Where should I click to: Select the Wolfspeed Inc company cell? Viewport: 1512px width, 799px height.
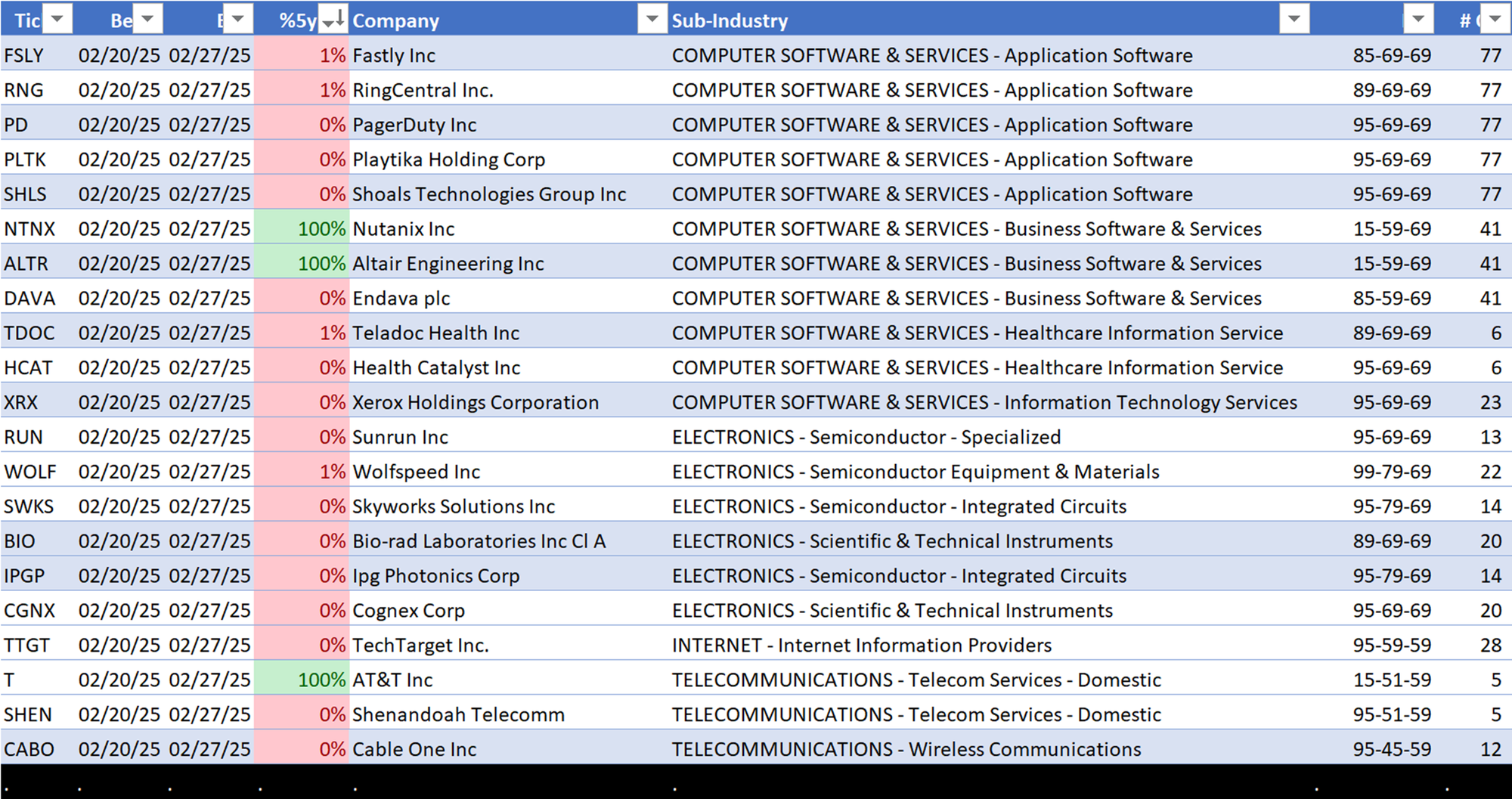click(509, 472)
